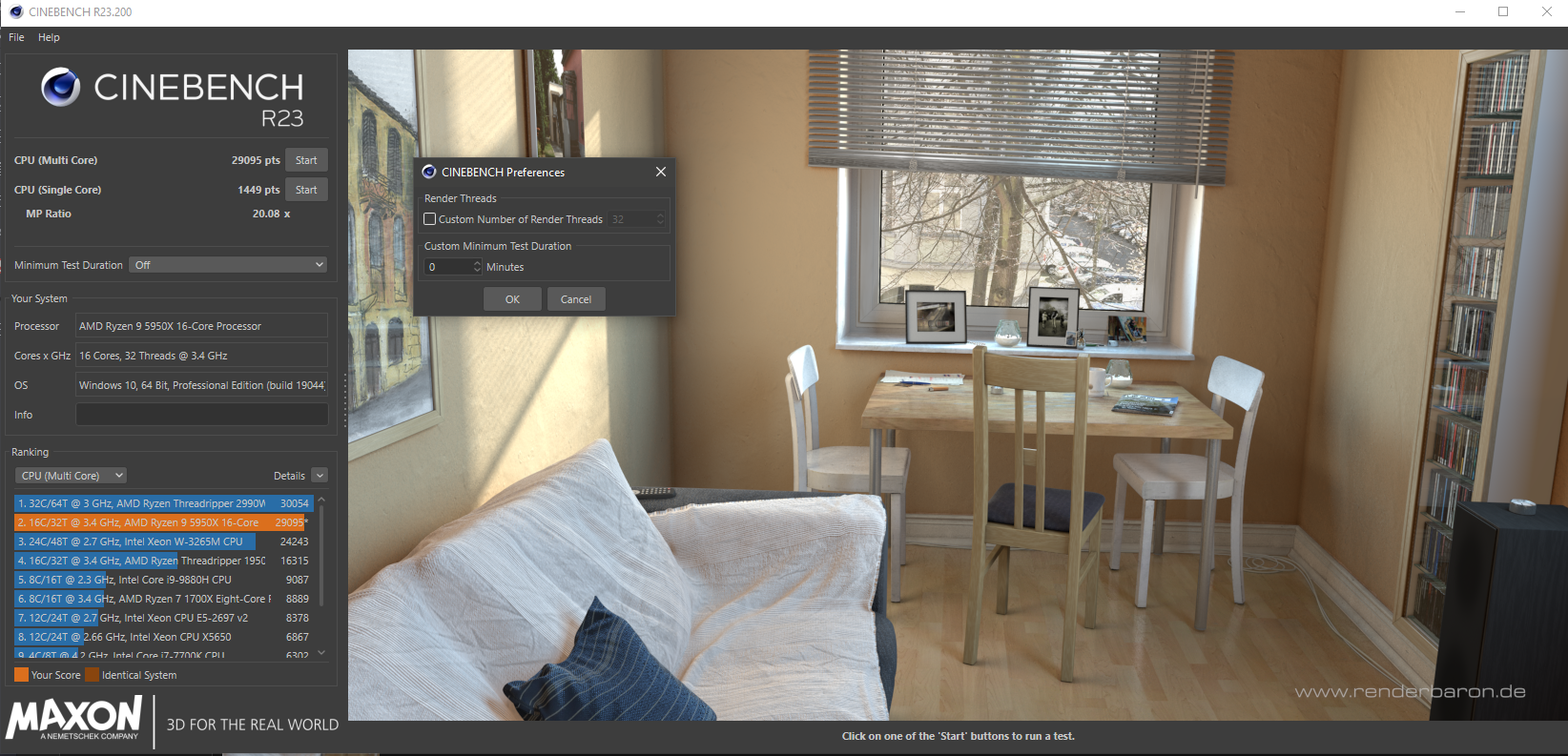Close the Cinebench window

pyautogui.click(x=1546, y=11)
